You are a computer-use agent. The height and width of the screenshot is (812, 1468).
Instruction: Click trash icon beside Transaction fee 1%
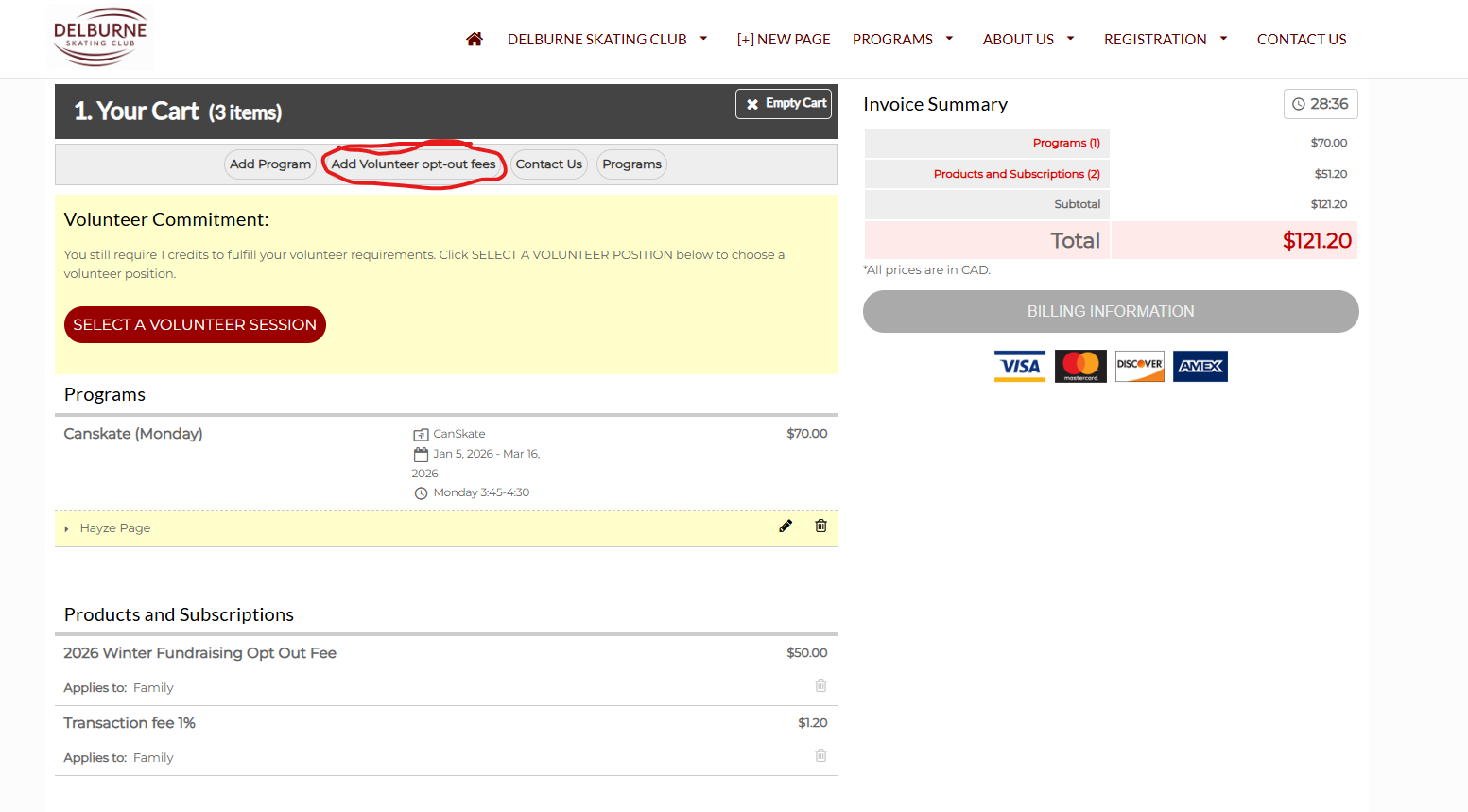tap(820, 755)
